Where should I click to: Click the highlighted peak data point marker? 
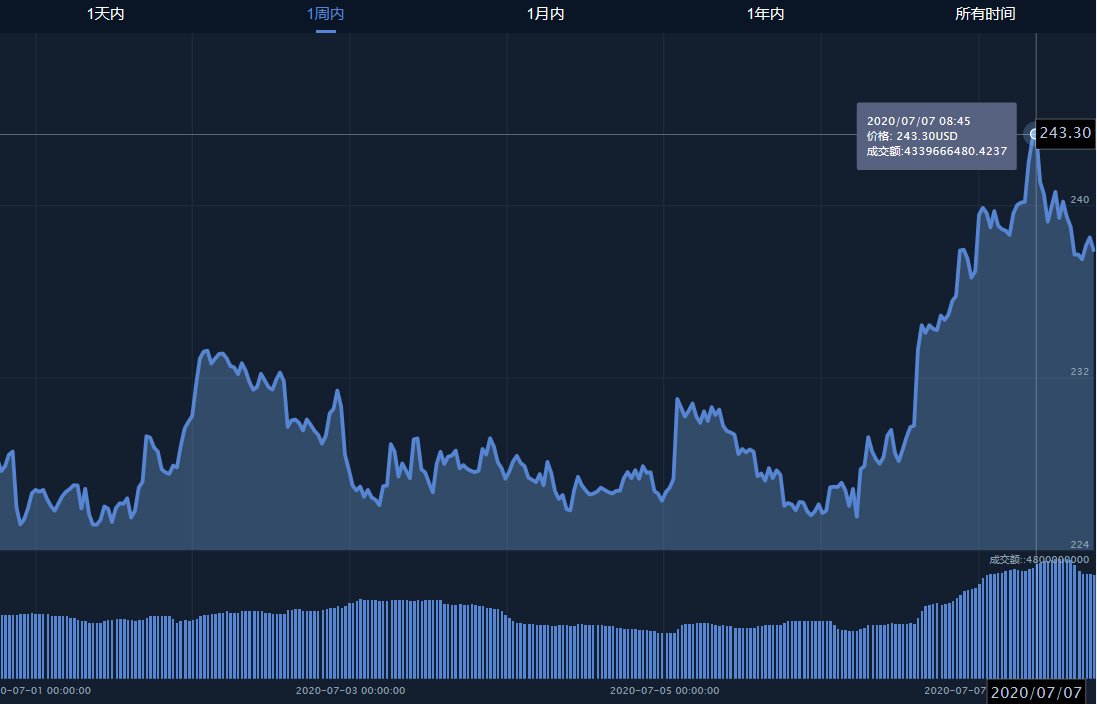pos(1035,134)
